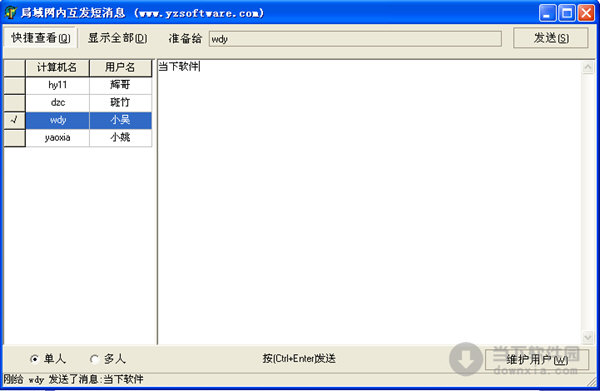Close the messaging window
600x391 pixels.
586,13
